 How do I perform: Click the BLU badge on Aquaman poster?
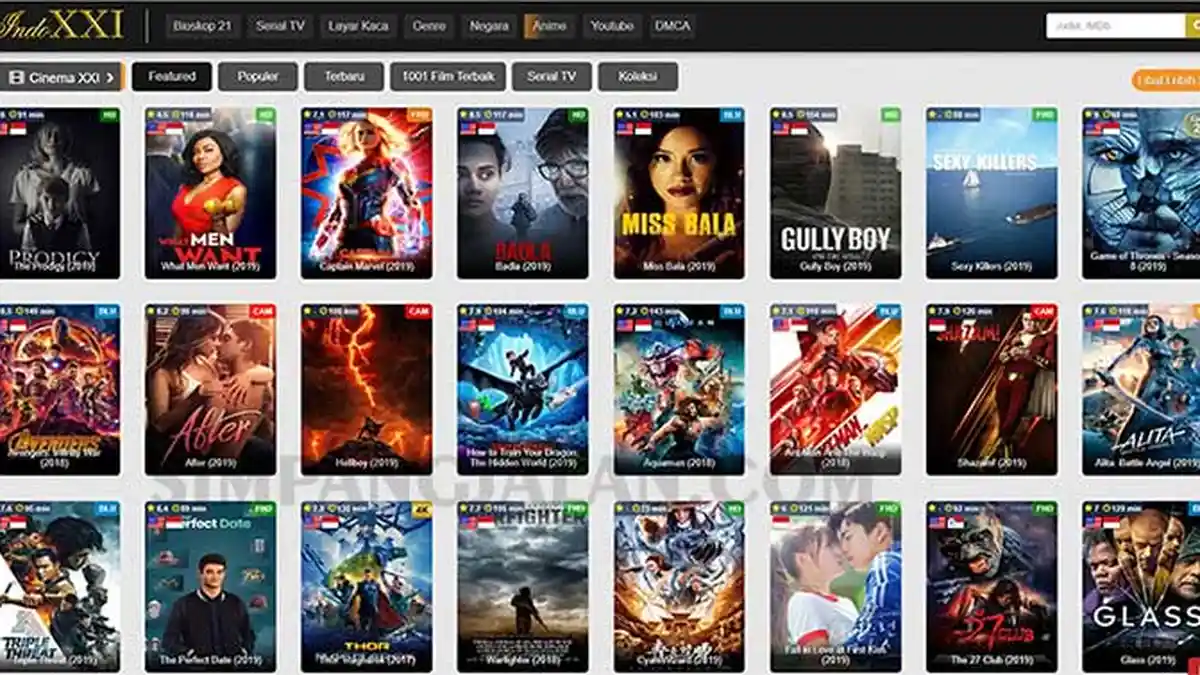click(733, 312)
